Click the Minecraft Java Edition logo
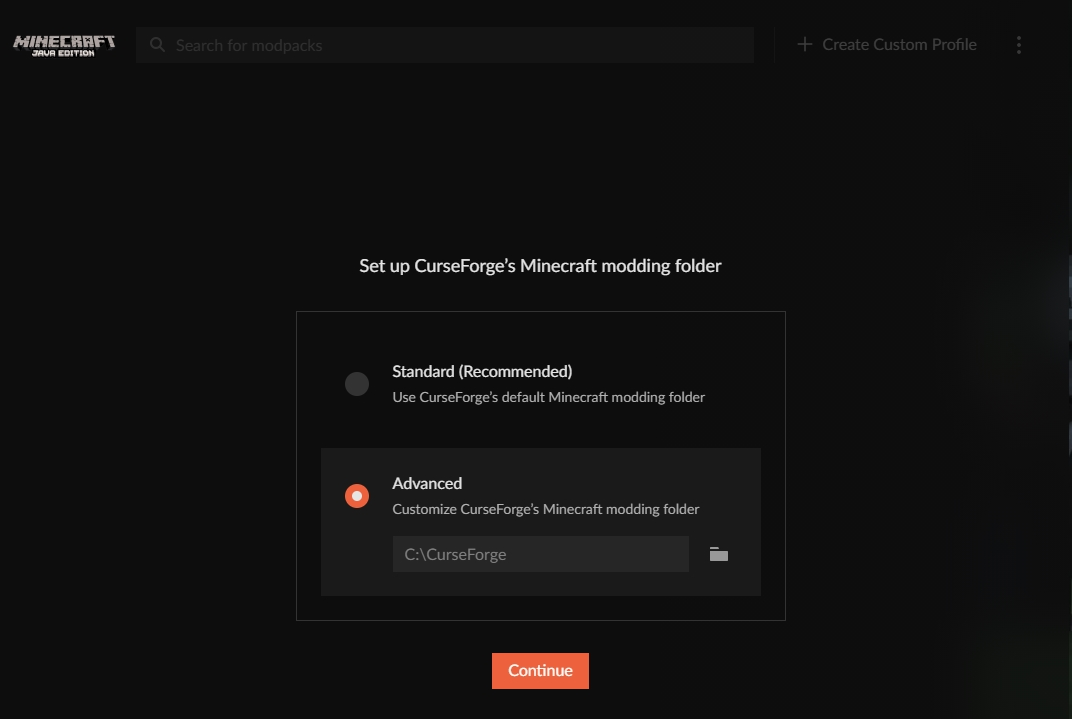The height and width of the screenshot is (719, 1072). click(x=64, y=45)
